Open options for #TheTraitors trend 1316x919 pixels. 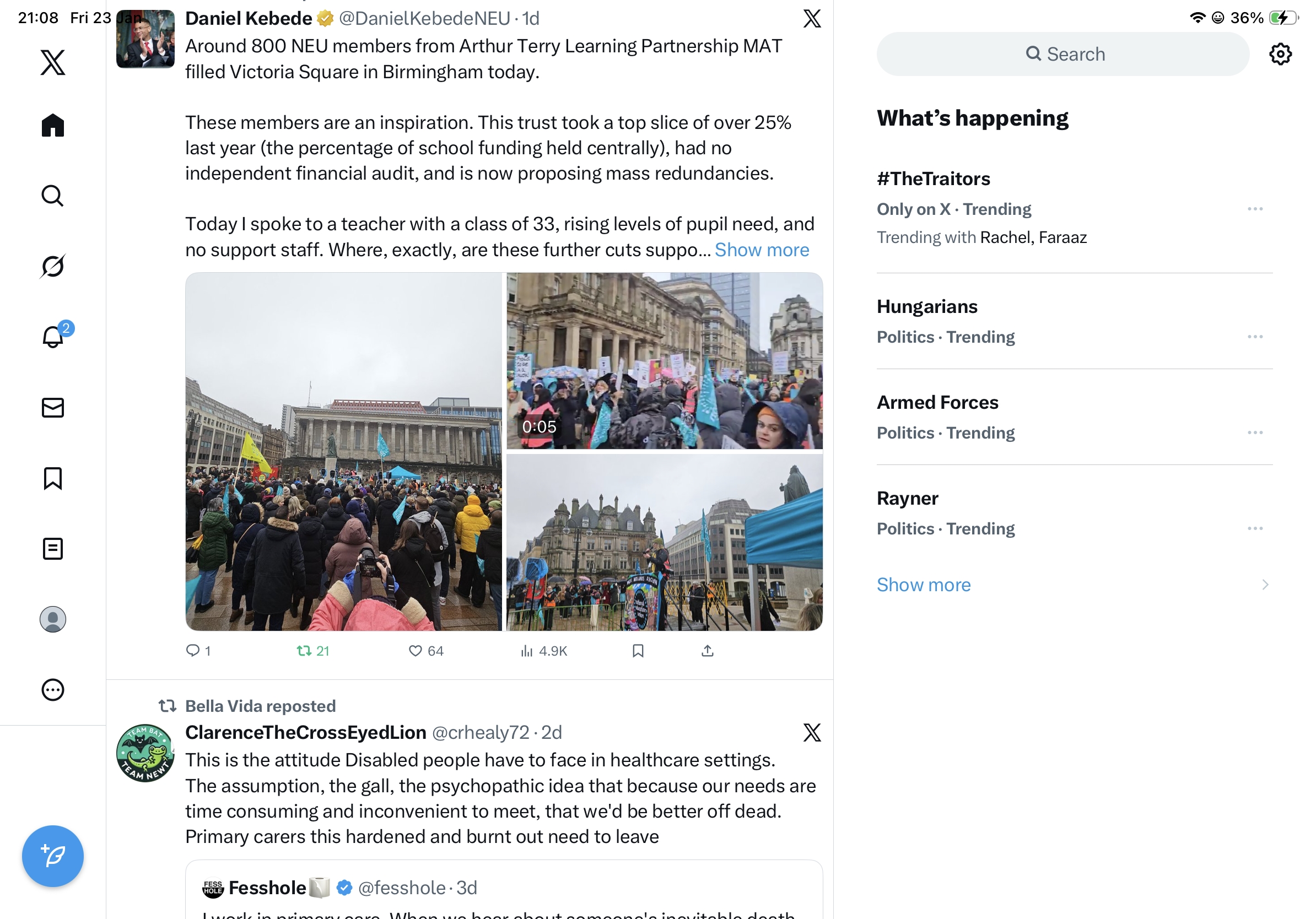pos(1255,209)
